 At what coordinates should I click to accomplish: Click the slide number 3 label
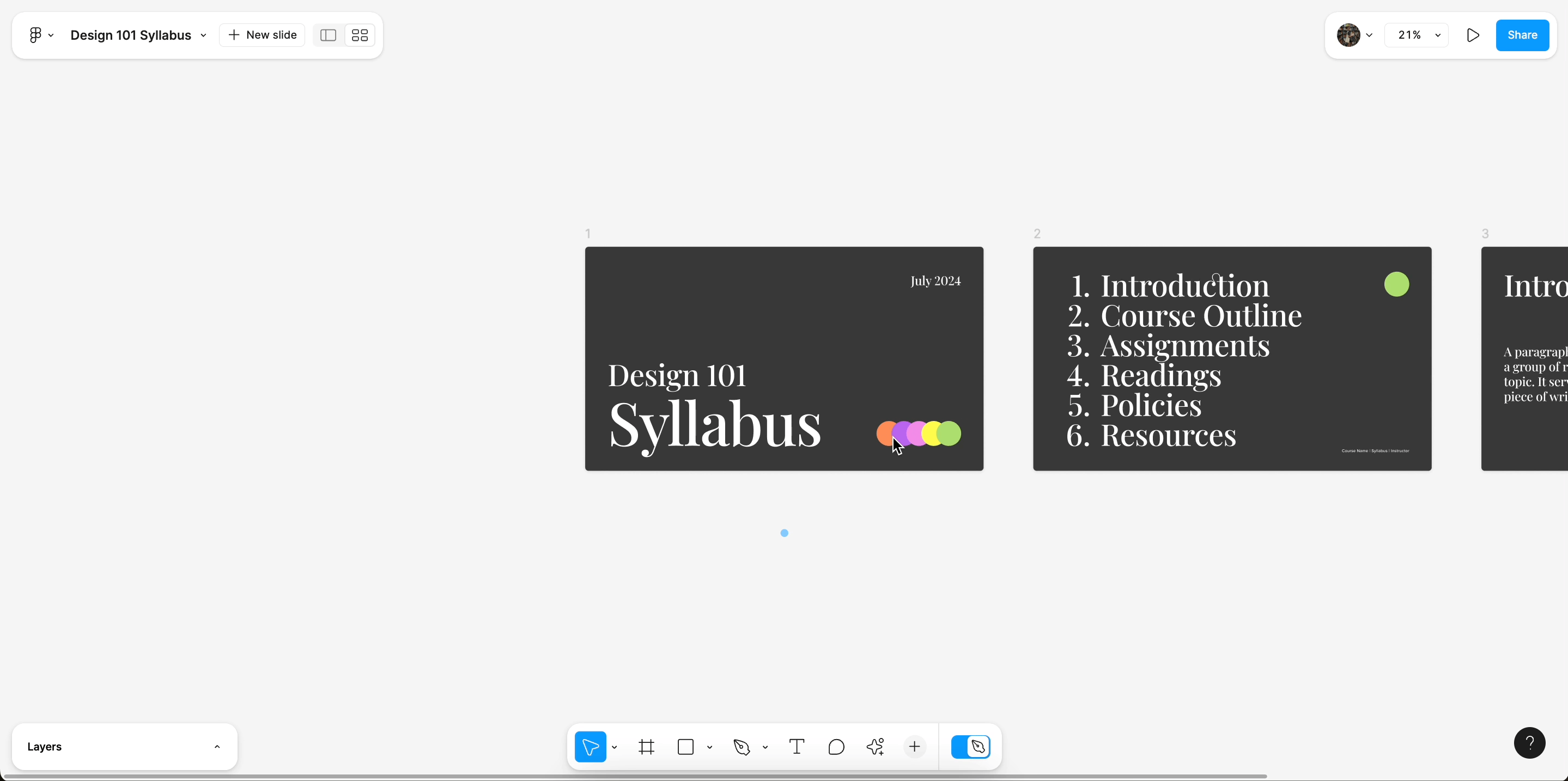pyautogui.click(x=1485, y=234)
